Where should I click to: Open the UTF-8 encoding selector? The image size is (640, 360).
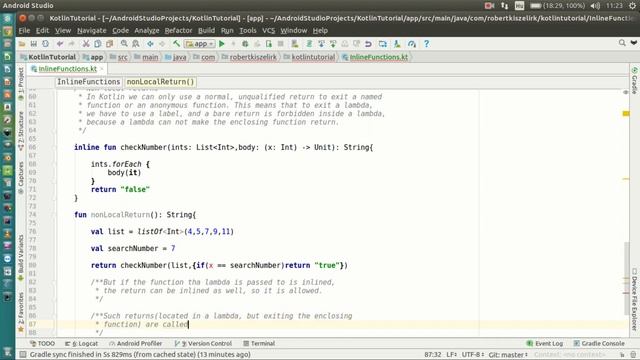[x=472, y=354]
